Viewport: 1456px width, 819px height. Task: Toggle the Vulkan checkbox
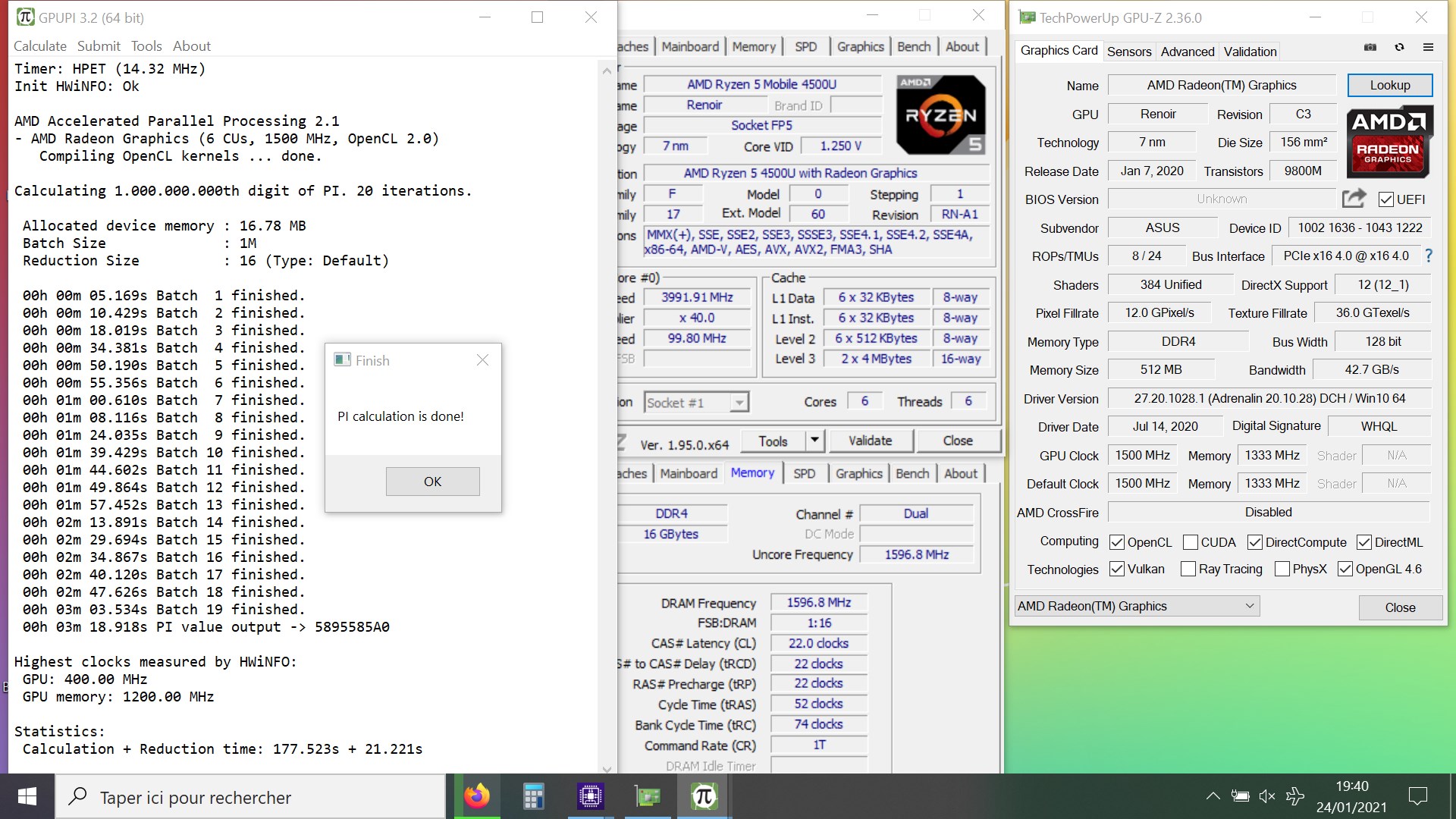pos(1116,569)
